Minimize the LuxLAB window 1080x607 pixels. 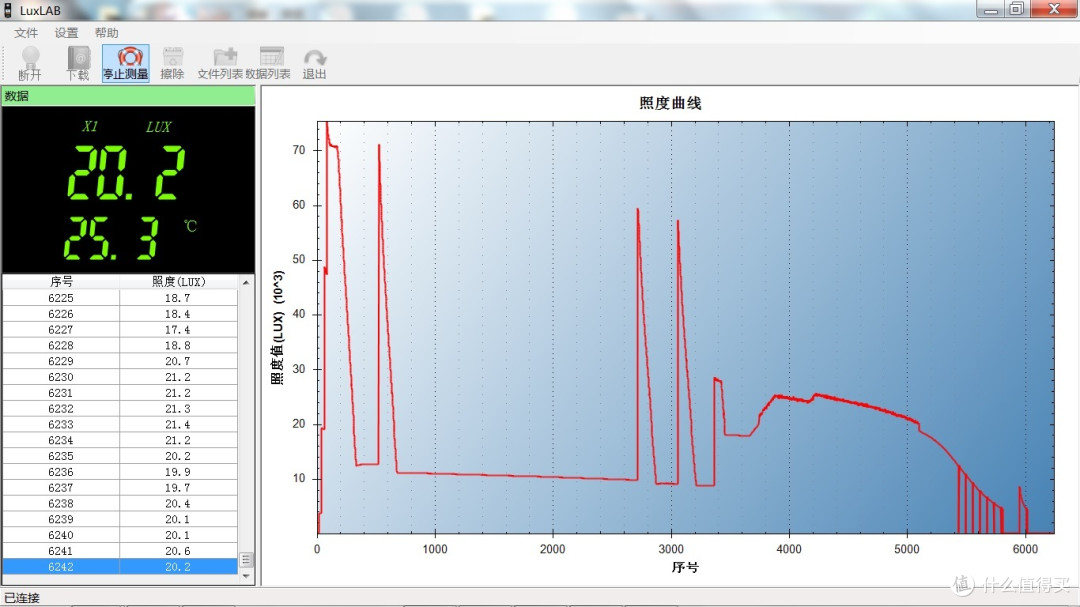(990, 9)
